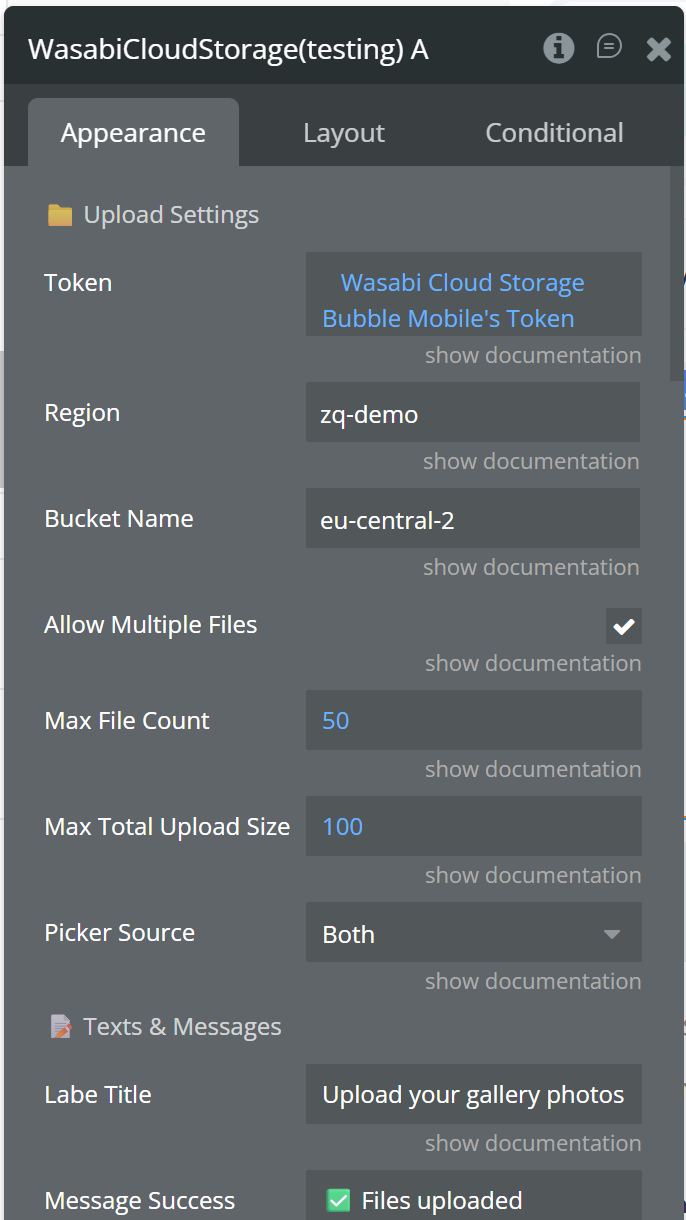Image resolution: width=686 pixels, height=1220 pixels.
Task: Click the Max File Count field
Action: click(472, 721)
